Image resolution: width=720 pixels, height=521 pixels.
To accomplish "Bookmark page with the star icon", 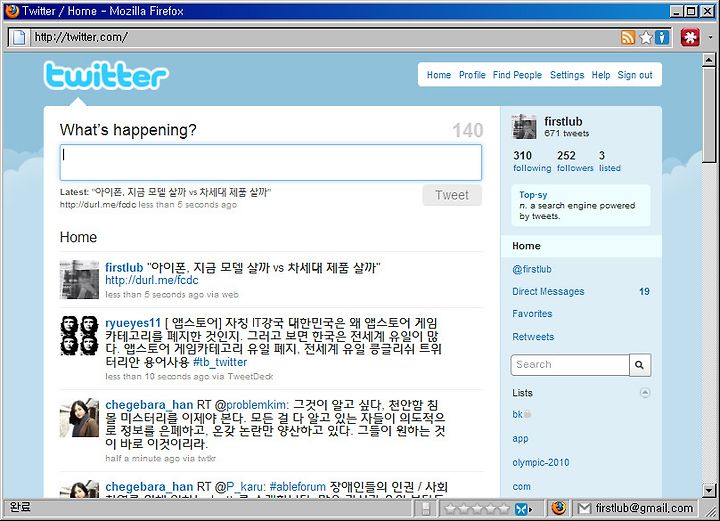I will [x=646, y=37].
